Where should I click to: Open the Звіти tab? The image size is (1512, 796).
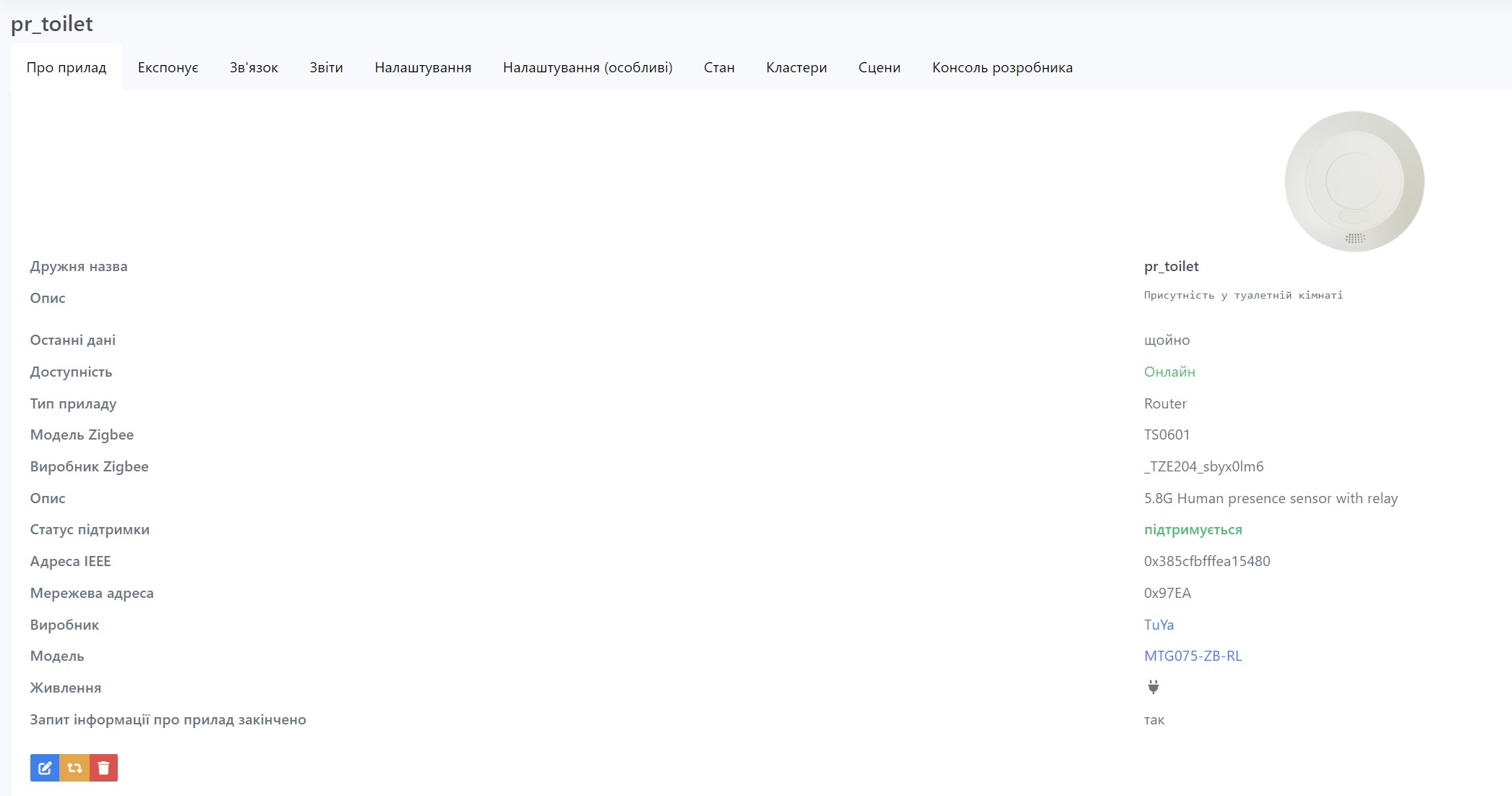(x=326, y=67)
